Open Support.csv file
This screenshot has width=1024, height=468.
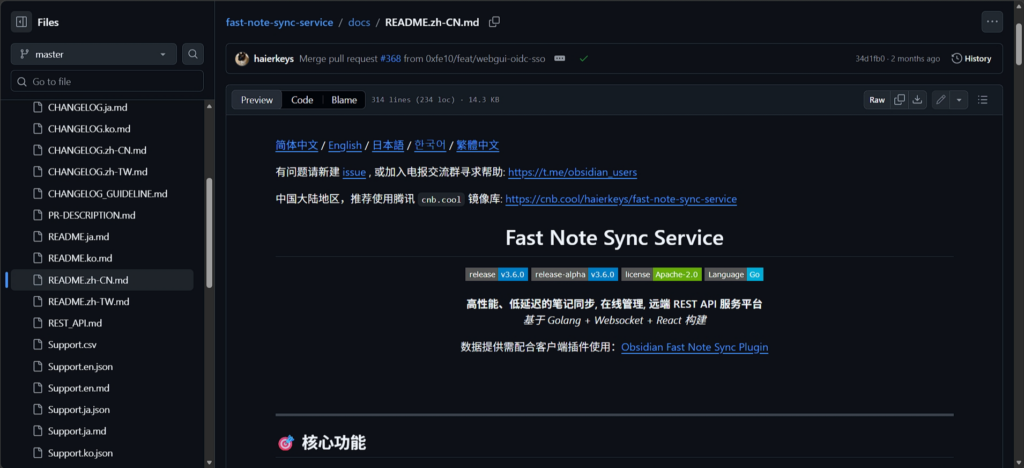click(72, 344)
